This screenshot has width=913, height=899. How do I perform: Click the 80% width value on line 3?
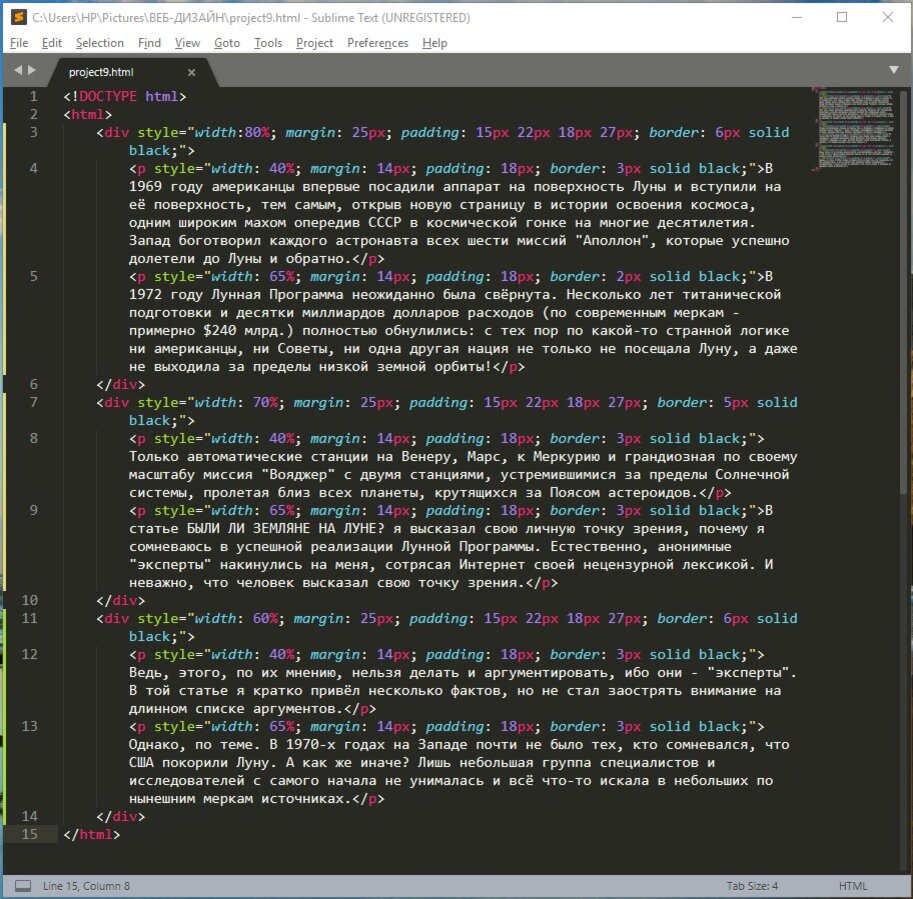[257, 132]
